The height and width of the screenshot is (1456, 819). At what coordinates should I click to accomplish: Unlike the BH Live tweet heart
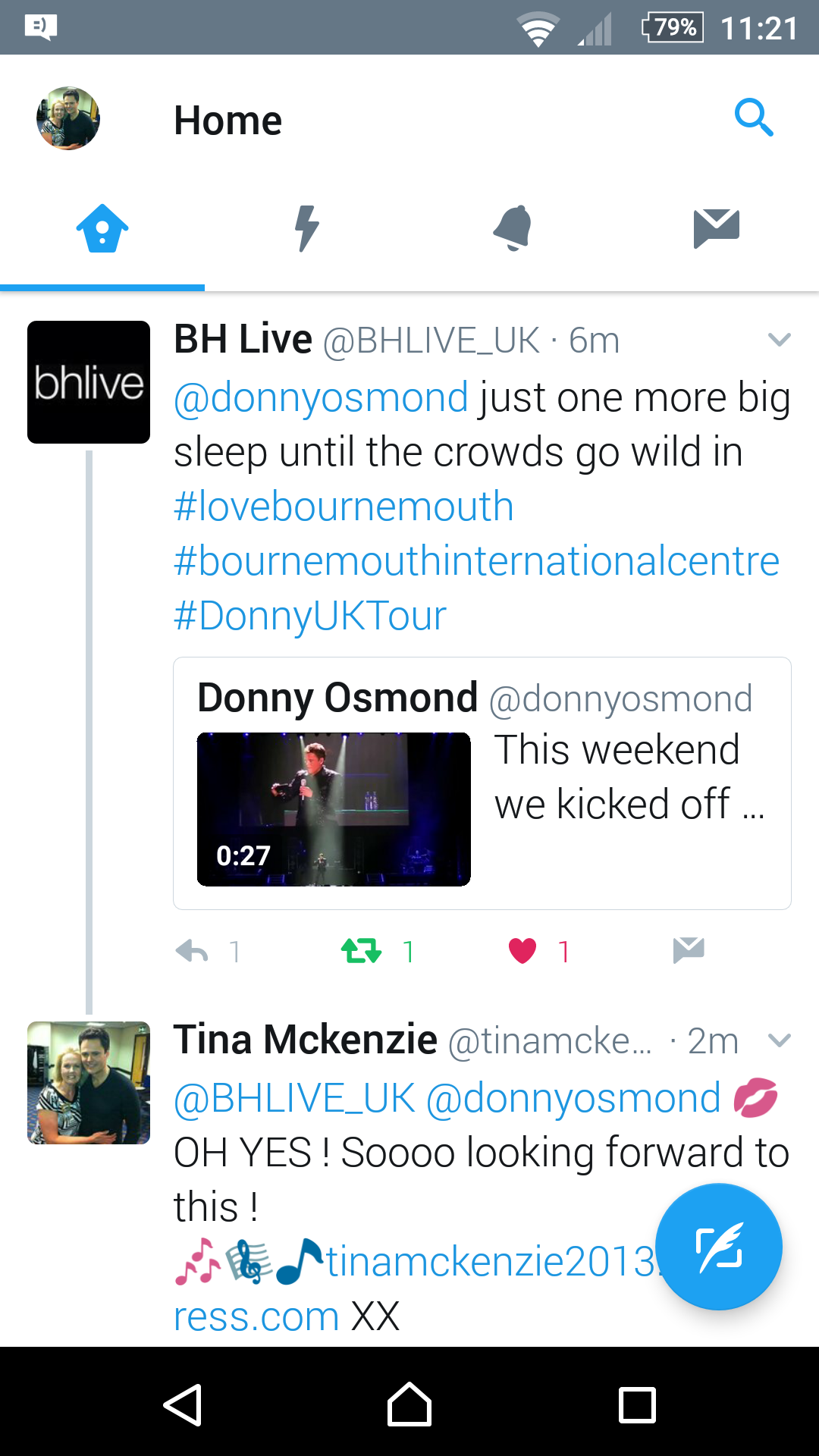pyautogui.click(x=522, y=951)
